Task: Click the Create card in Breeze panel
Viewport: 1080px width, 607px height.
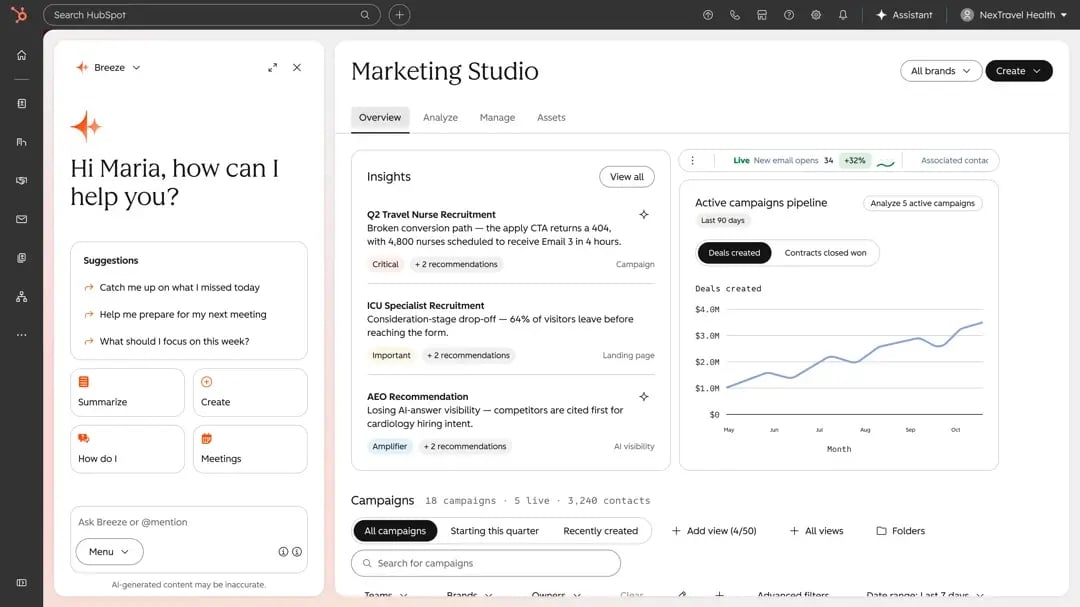Action: [250, 392]
